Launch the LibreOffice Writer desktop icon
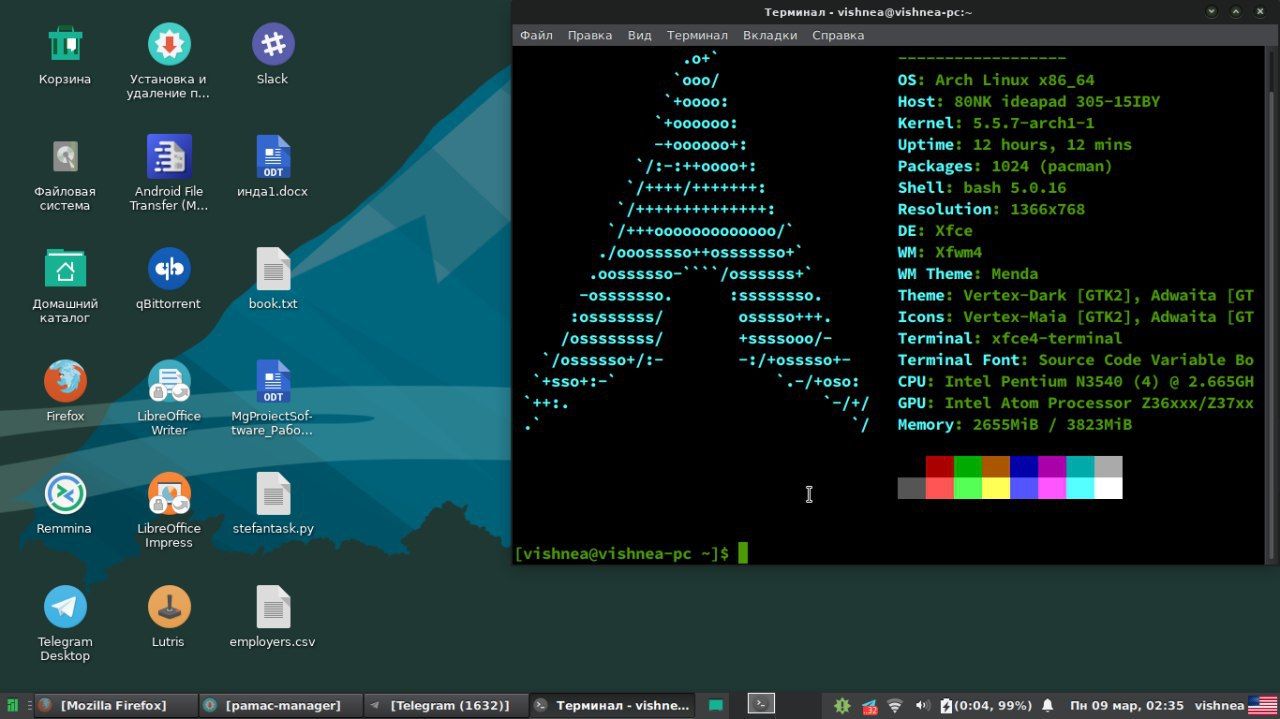The height and width of the screenshot is (719, 1280). [168, 381]
